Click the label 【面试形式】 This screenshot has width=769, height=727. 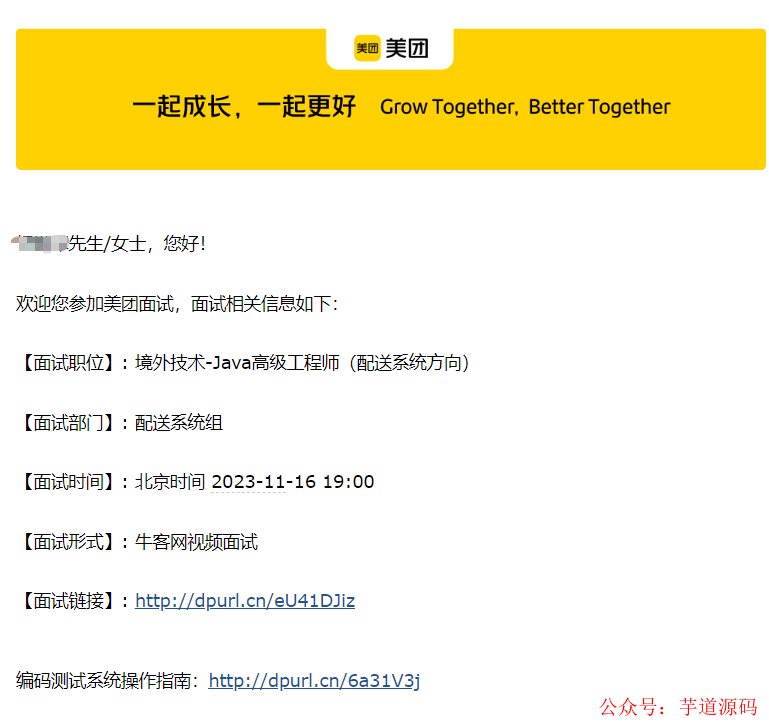click(x=69, y=542)
